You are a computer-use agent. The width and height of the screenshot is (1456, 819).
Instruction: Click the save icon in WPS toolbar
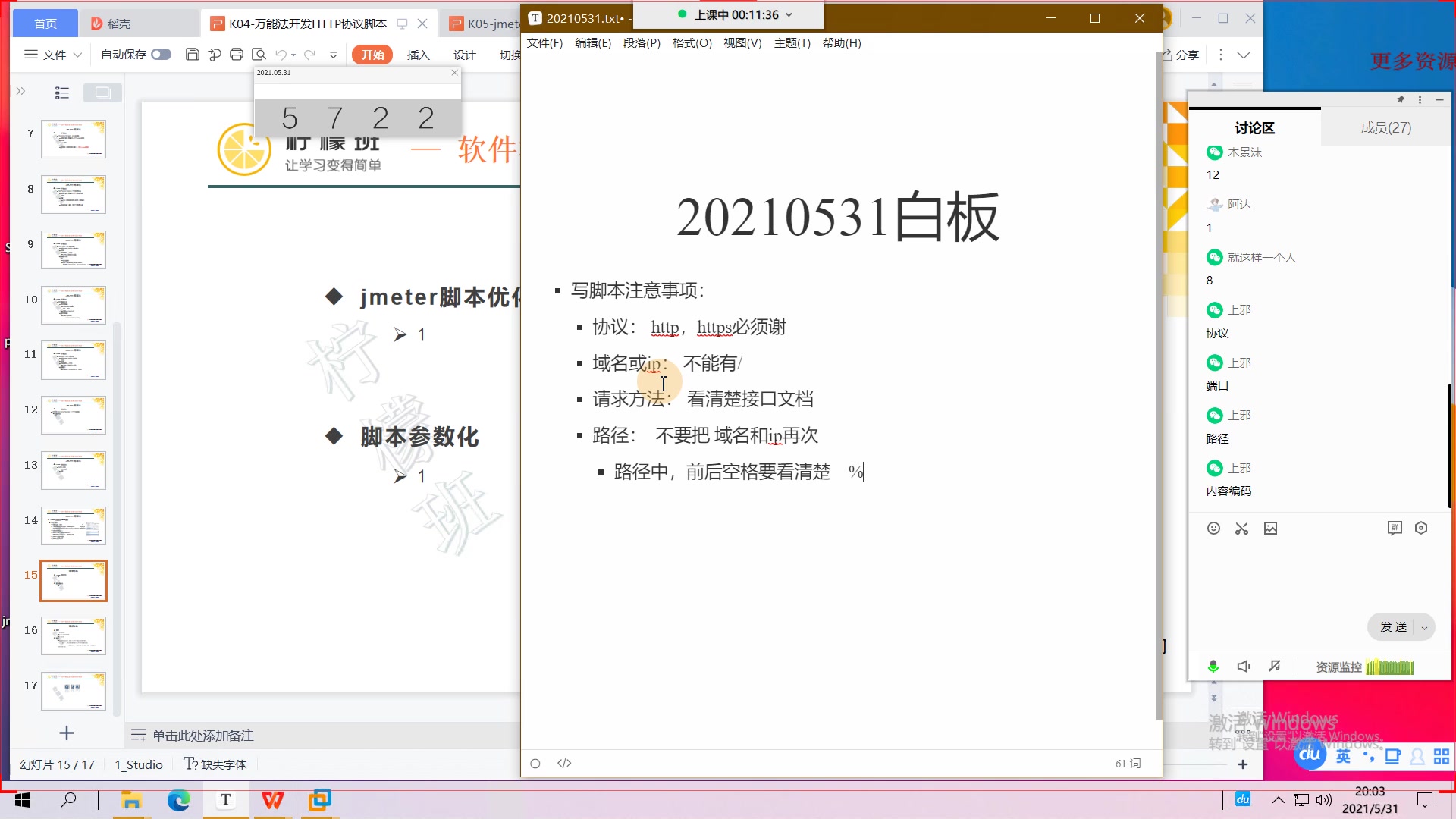[x=193, y=55]
